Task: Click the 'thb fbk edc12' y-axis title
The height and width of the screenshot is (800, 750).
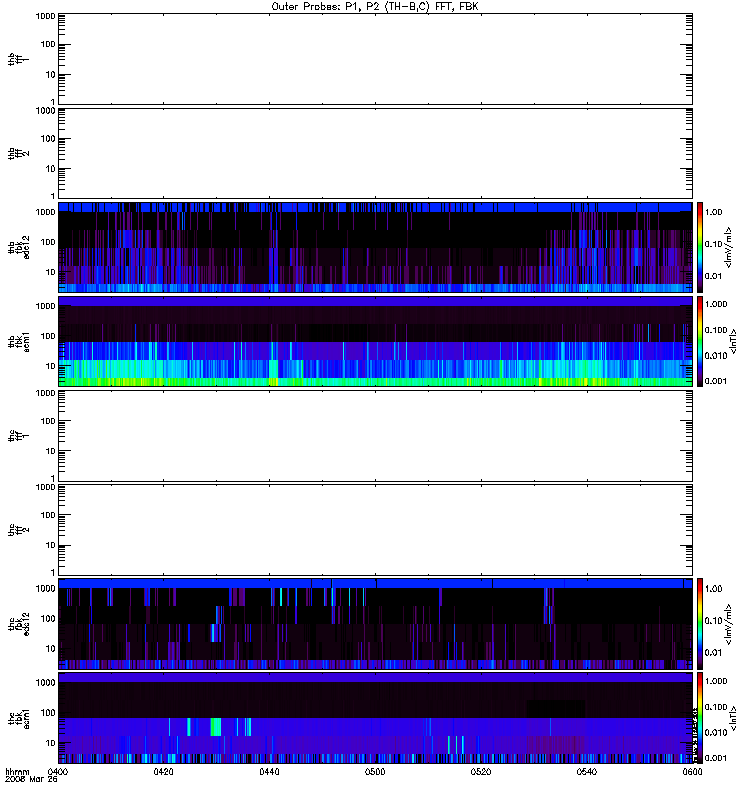Action: click(x=18, y=247)
